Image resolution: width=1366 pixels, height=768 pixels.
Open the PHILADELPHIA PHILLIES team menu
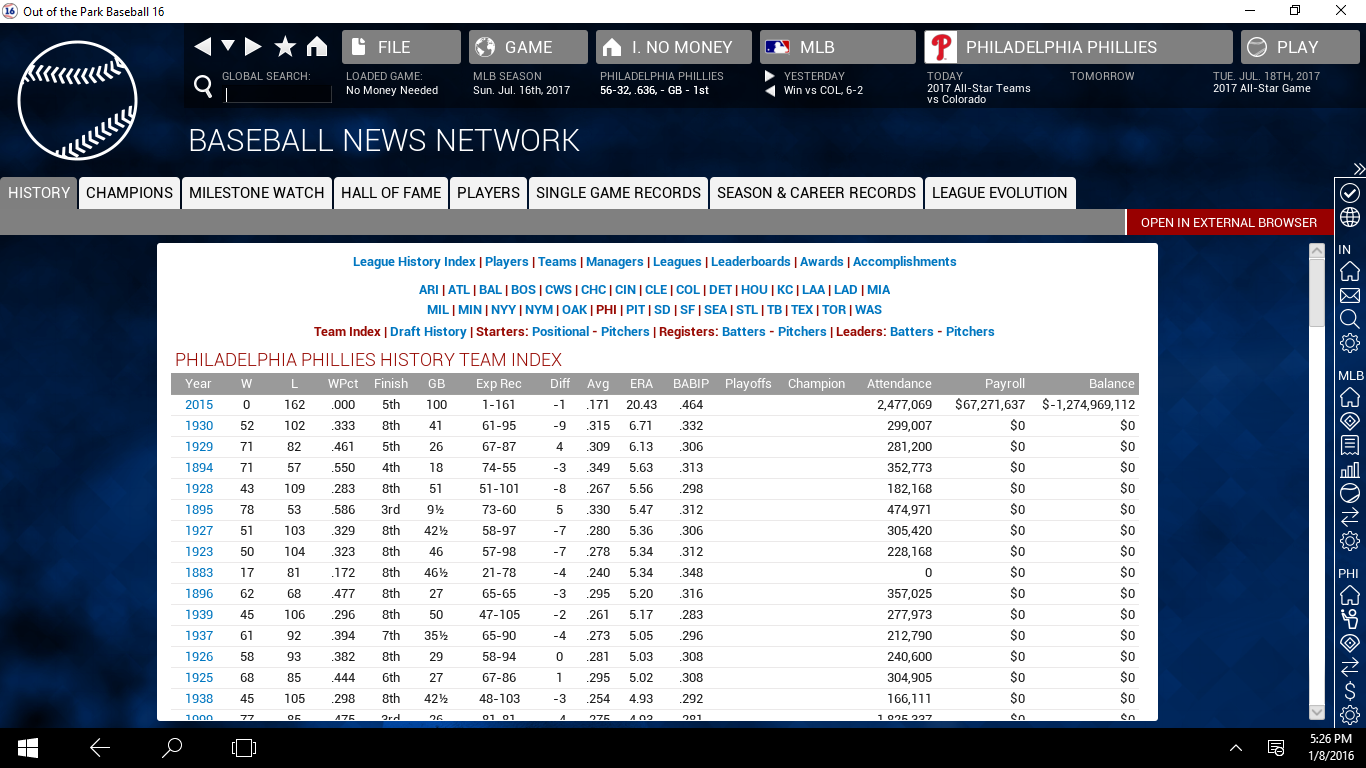click(1078, 47)
